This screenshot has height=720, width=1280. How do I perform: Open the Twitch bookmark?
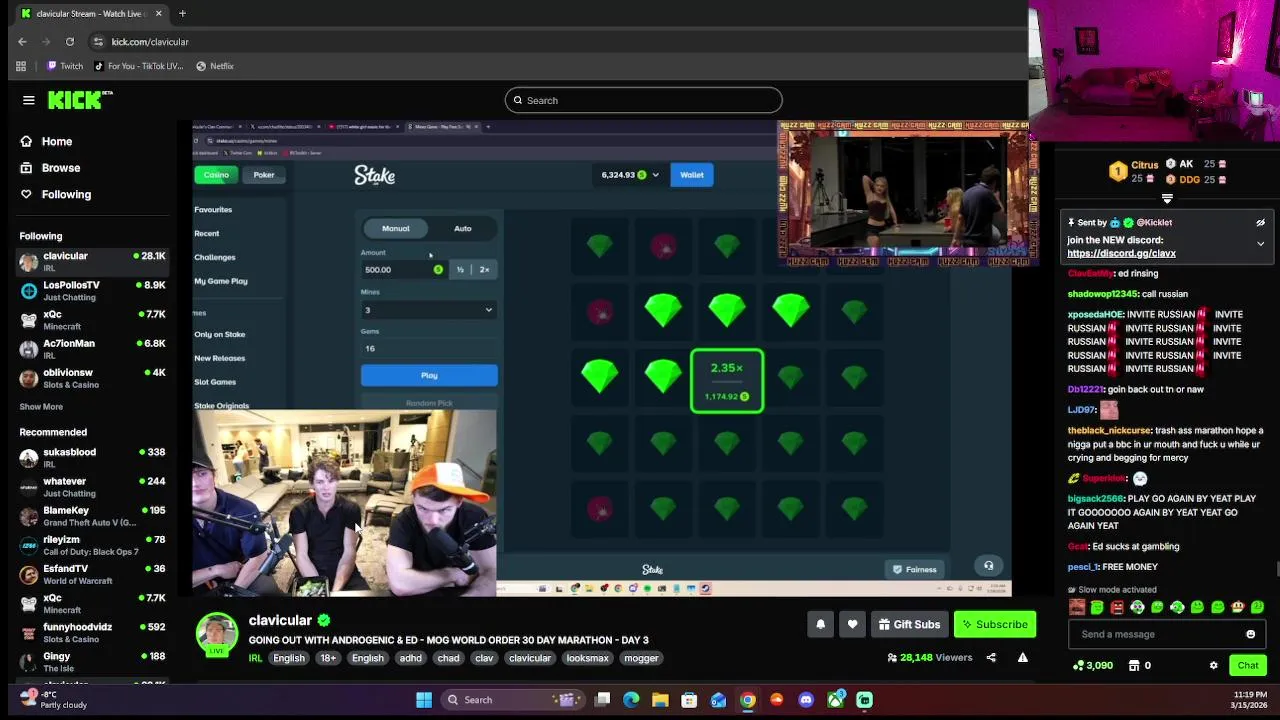[65, 66]
